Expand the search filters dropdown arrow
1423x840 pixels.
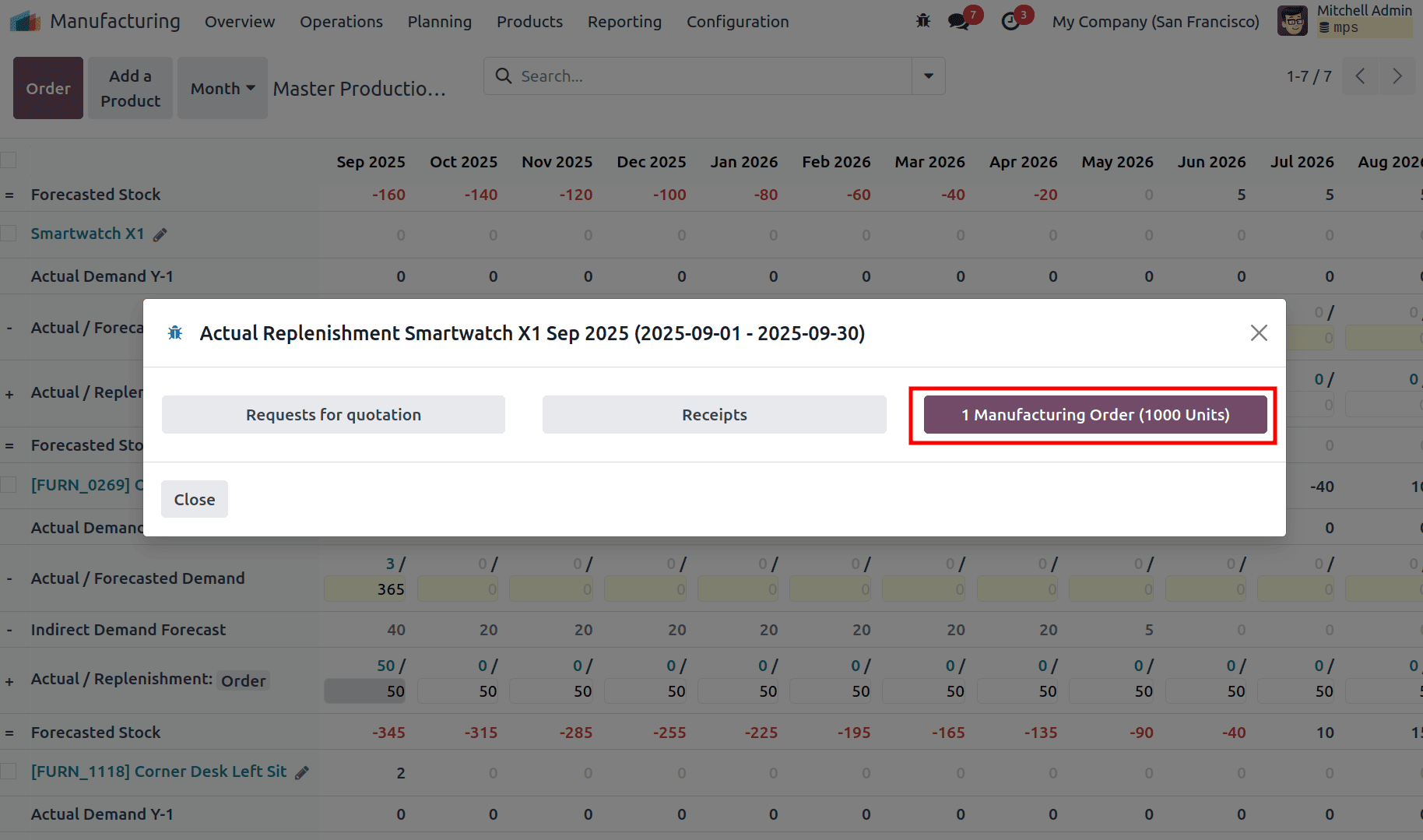928,76
